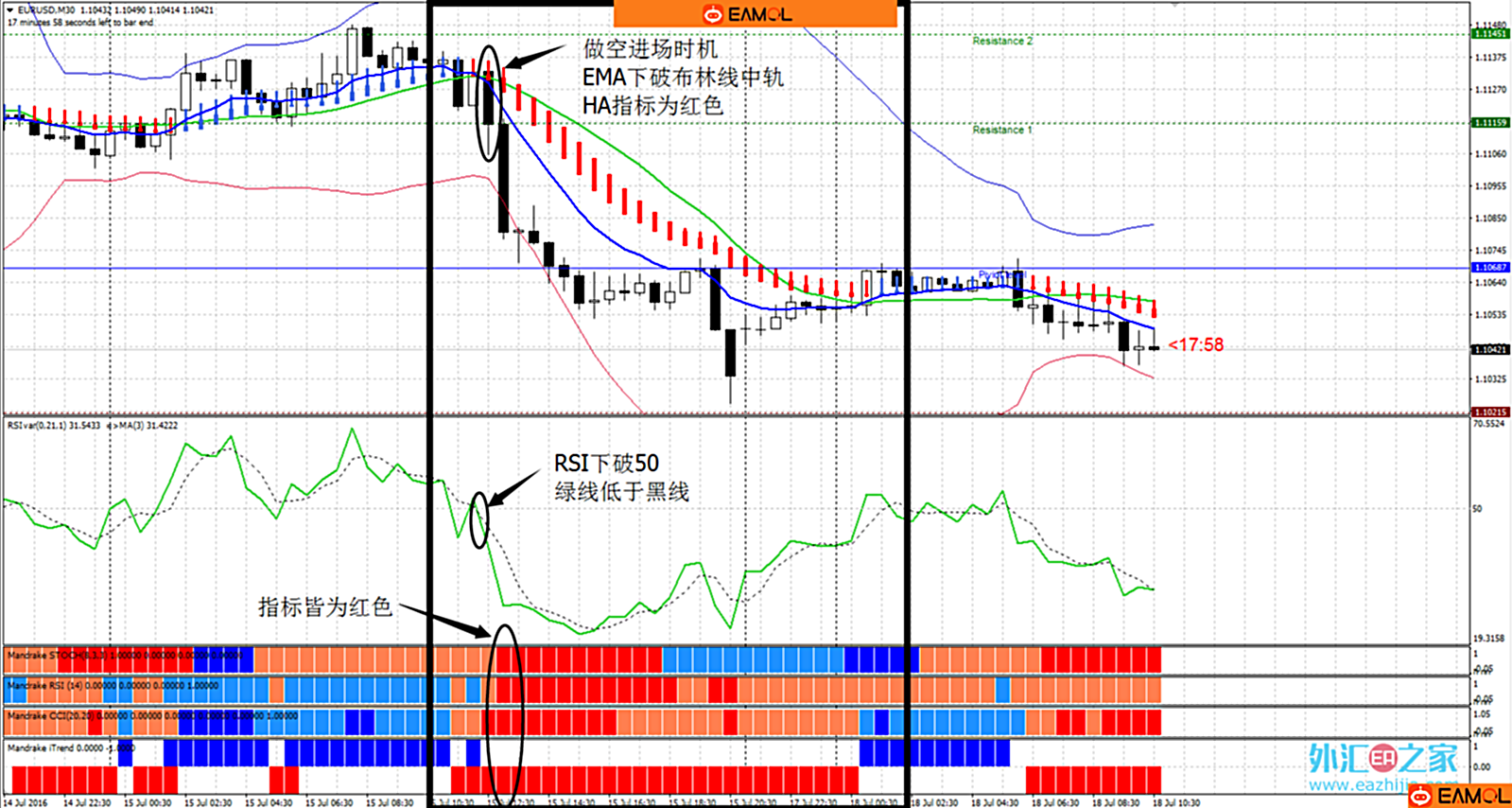
Task: Click the '18 Jul 02:30' time axis label
Action: tap(934, 802)
